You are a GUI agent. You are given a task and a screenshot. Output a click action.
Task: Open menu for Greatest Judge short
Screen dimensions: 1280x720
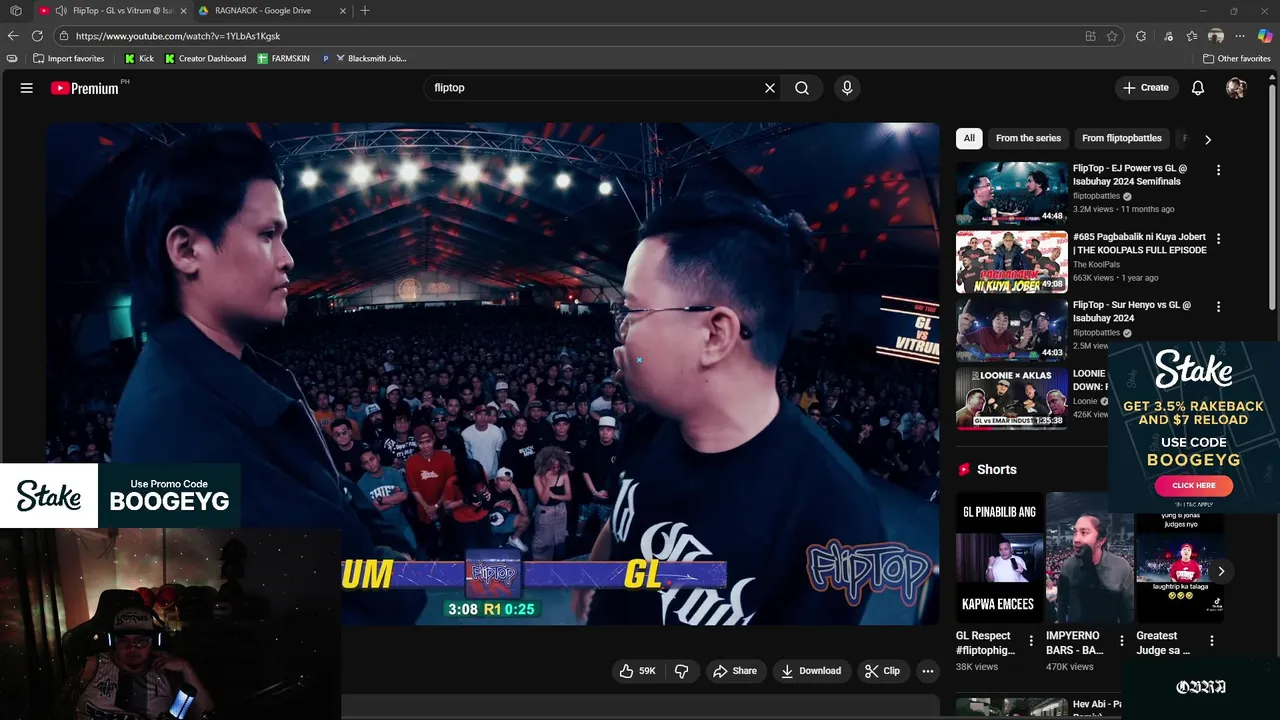(x=1212, y=641)
